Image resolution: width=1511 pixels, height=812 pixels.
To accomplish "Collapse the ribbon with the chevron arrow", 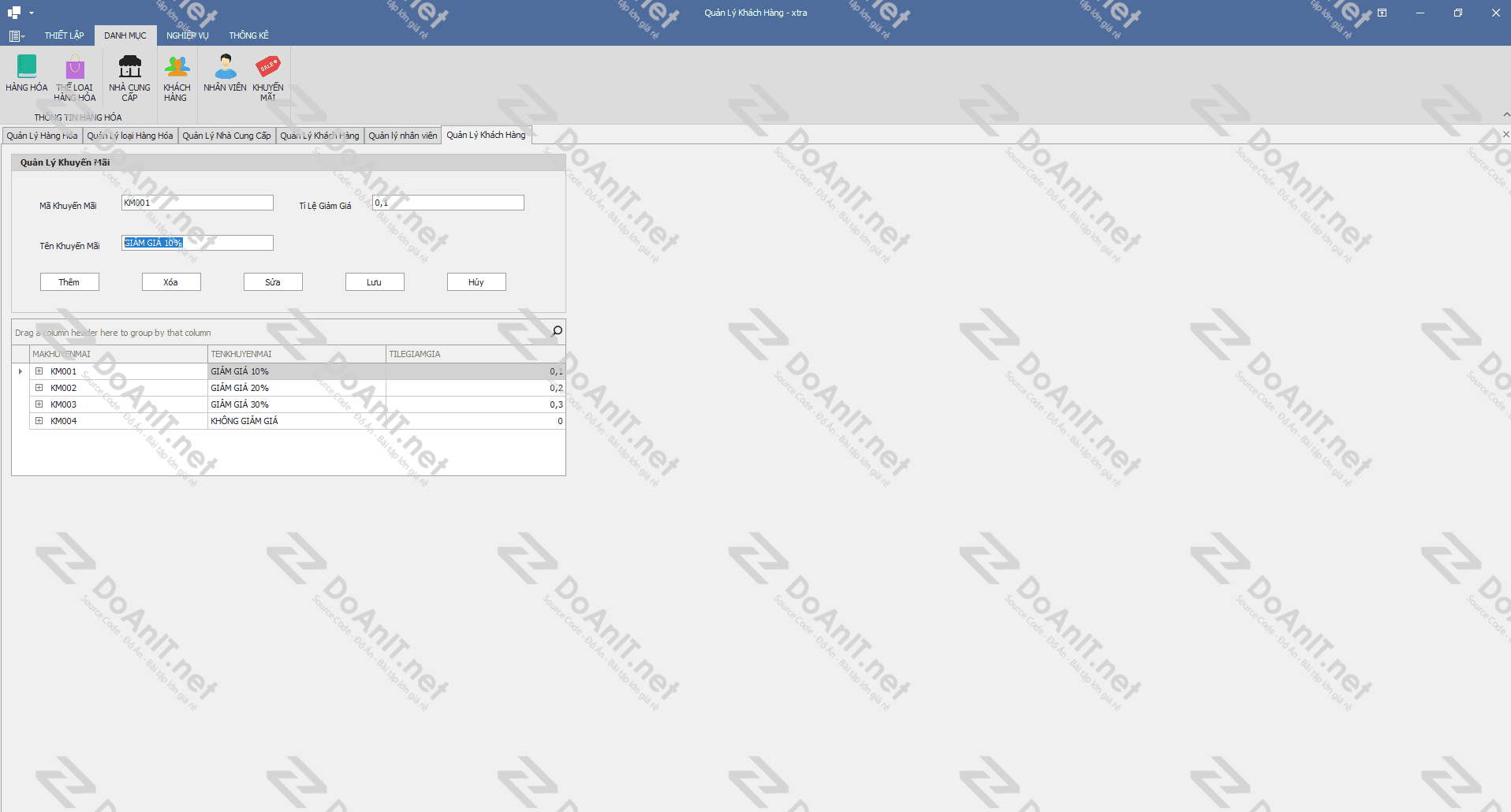I will pos(1506,115).
